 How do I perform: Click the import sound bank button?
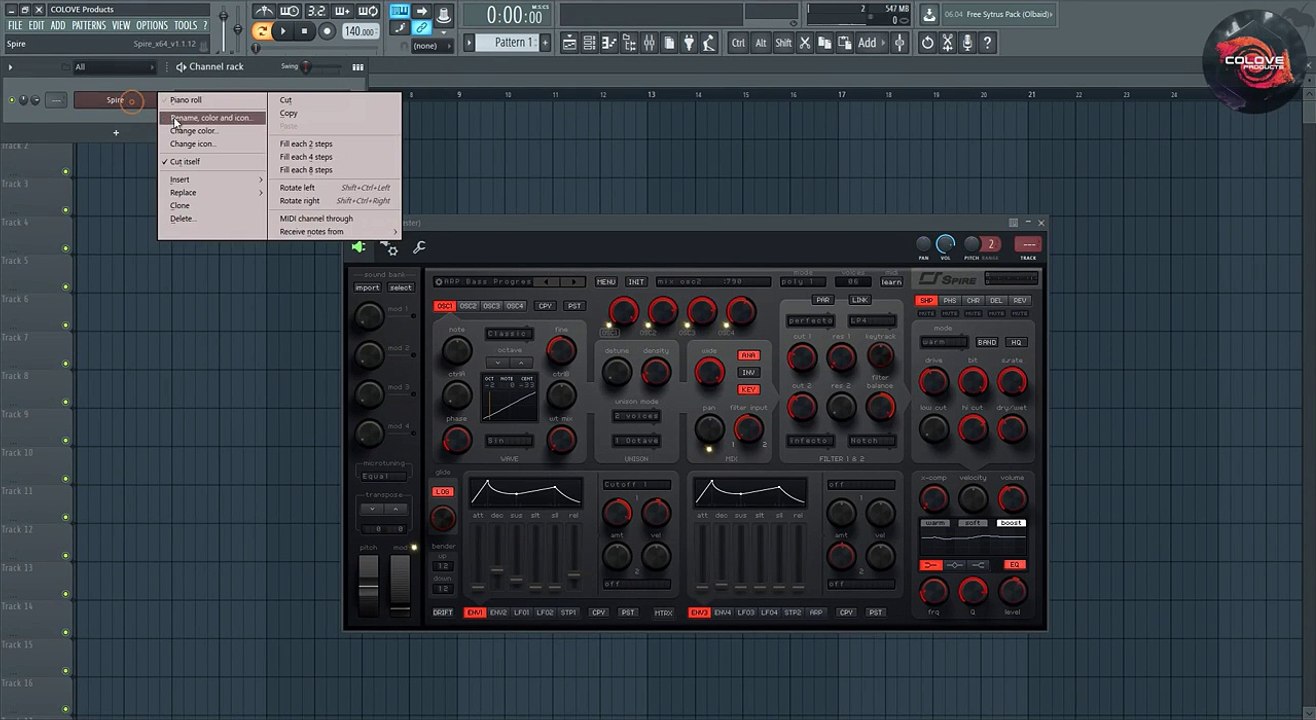pyautogui.click(x=367, y=288)
